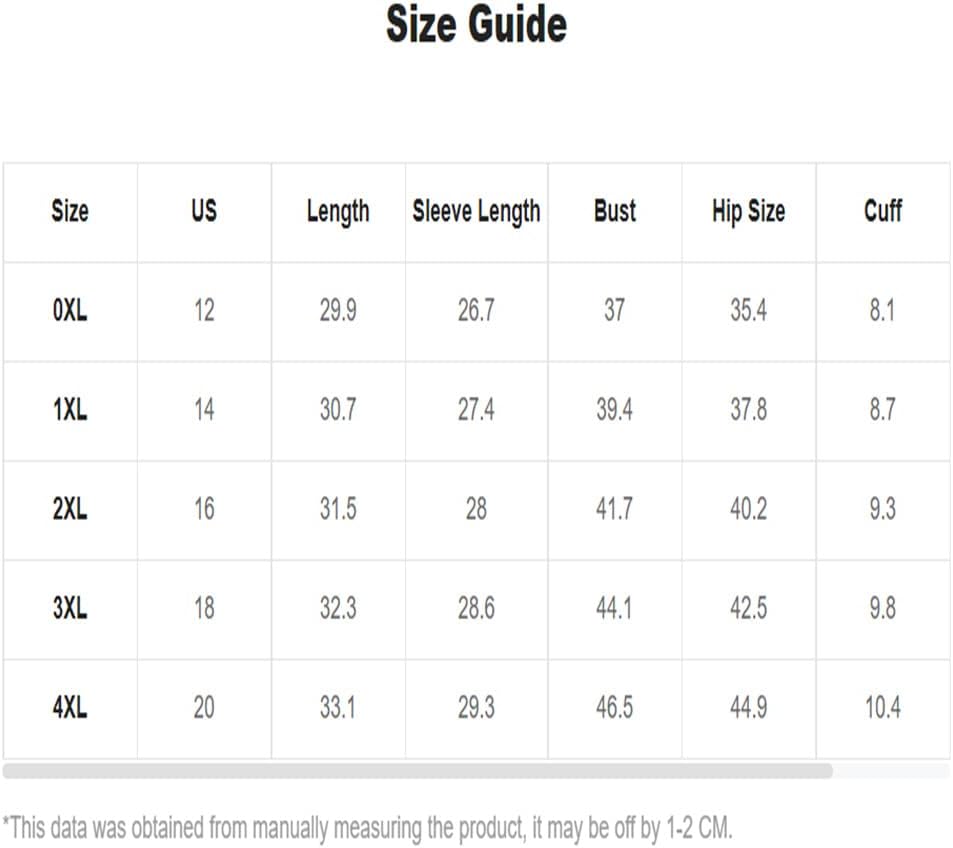Click the 4XL size row label
The image size is (953, 848).
click(70, 708)
